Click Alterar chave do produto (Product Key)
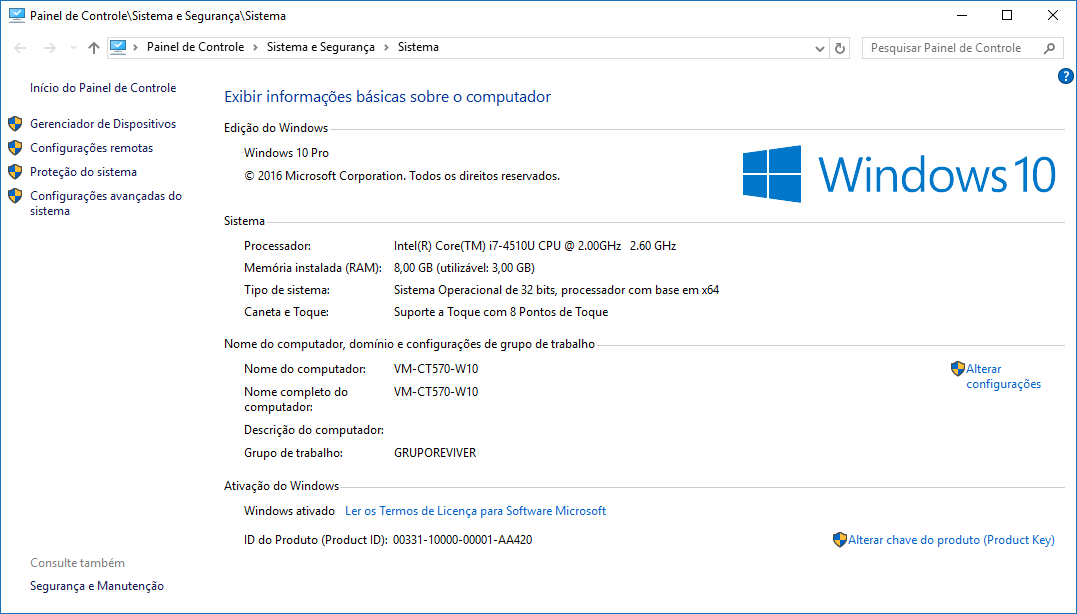Image resolution: width=1077 pixels, height=614 pixels. [x=951, y=540]
